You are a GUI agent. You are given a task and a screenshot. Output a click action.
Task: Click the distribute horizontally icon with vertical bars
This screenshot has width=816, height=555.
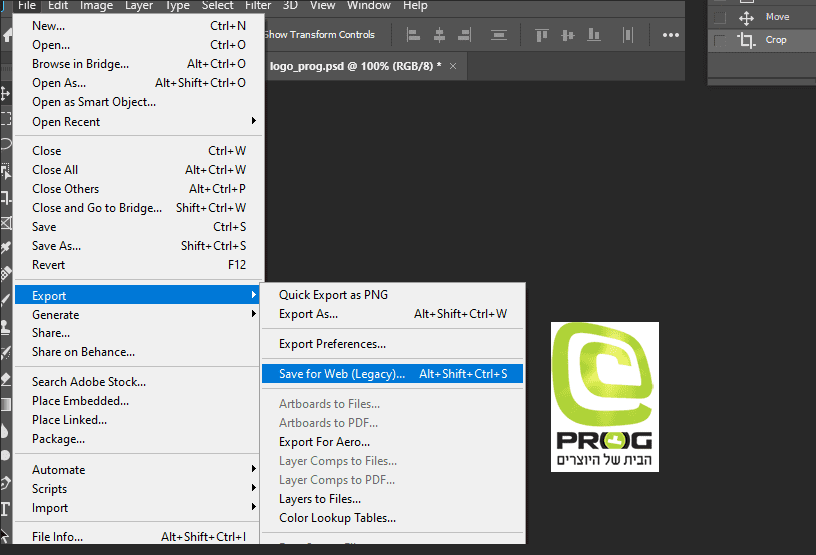(628, 35)
